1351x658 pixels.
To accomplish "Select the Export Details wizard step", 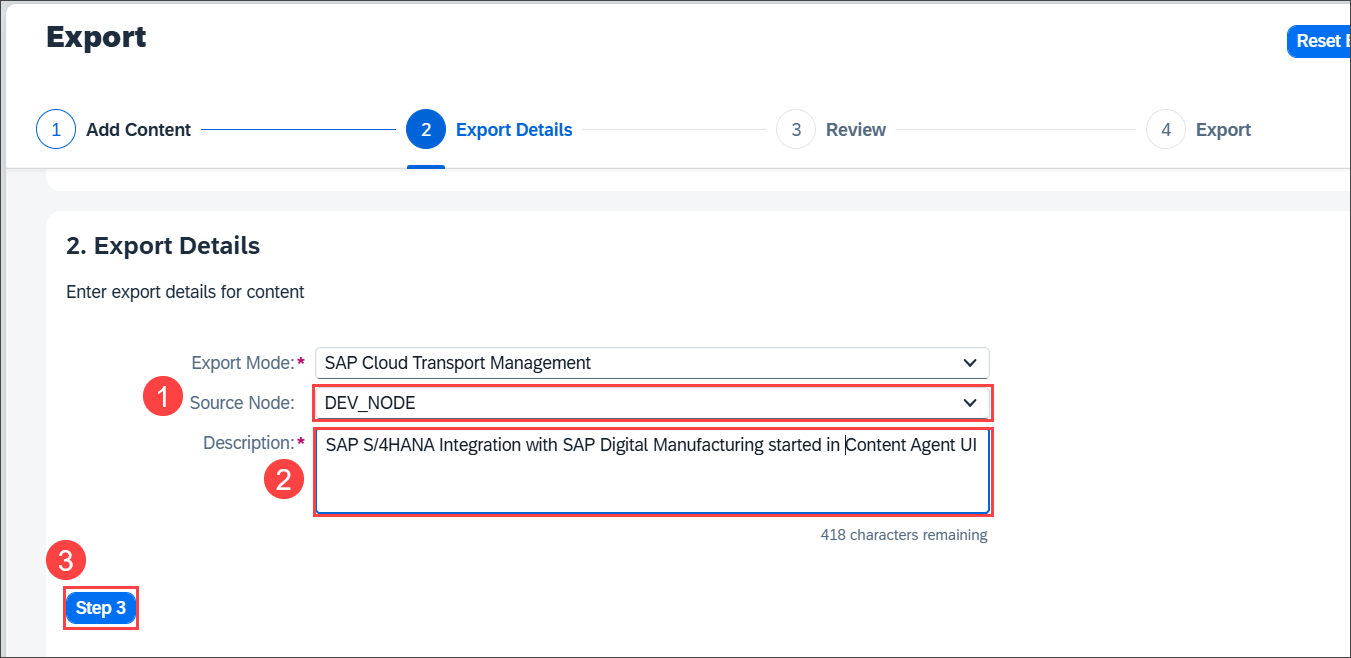I will pos(490,130).
